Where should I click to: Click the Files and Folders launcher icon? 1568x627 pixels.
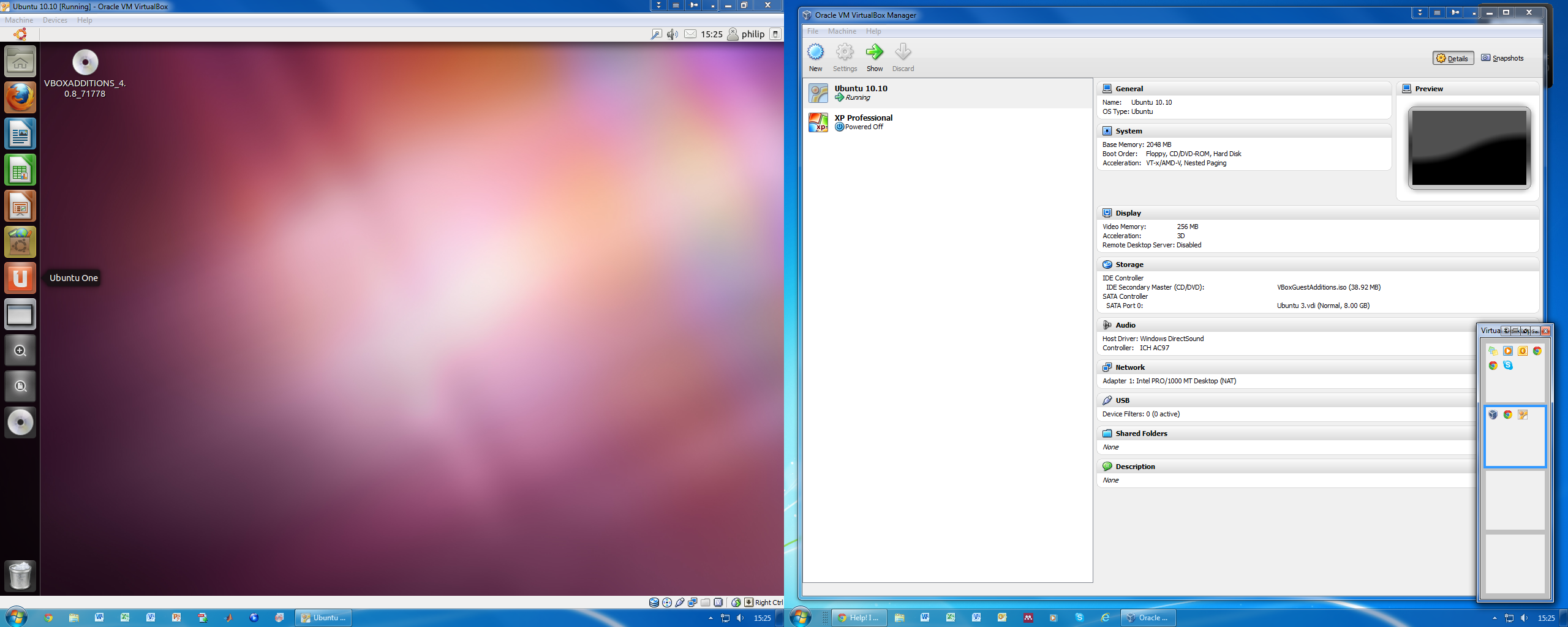(x=20, y=386)
